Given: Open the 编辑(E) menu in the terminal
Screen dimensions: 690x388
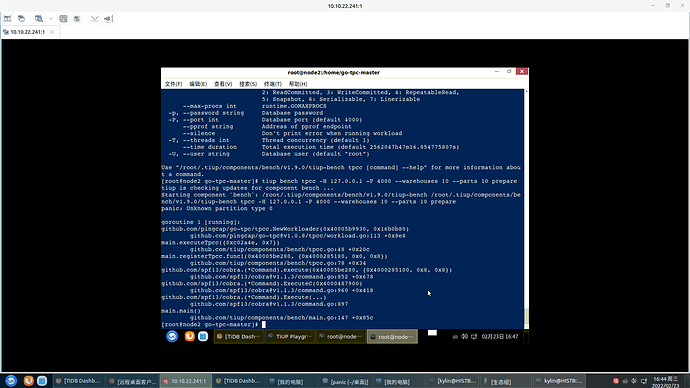Looking at the screenshot, I should pos(198,84).
